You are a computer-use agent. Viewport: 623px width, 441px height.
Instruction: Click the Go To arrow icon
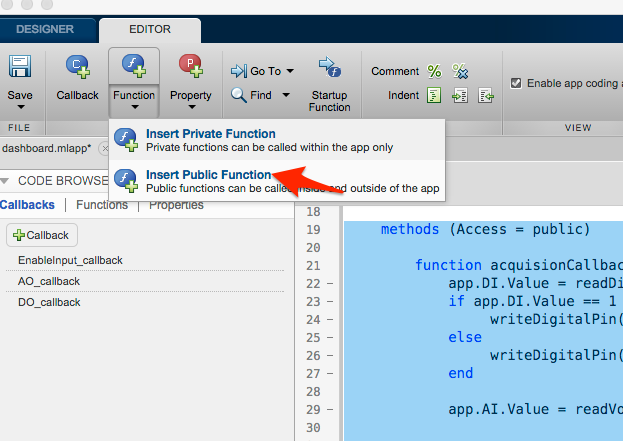tap(239, 71)
